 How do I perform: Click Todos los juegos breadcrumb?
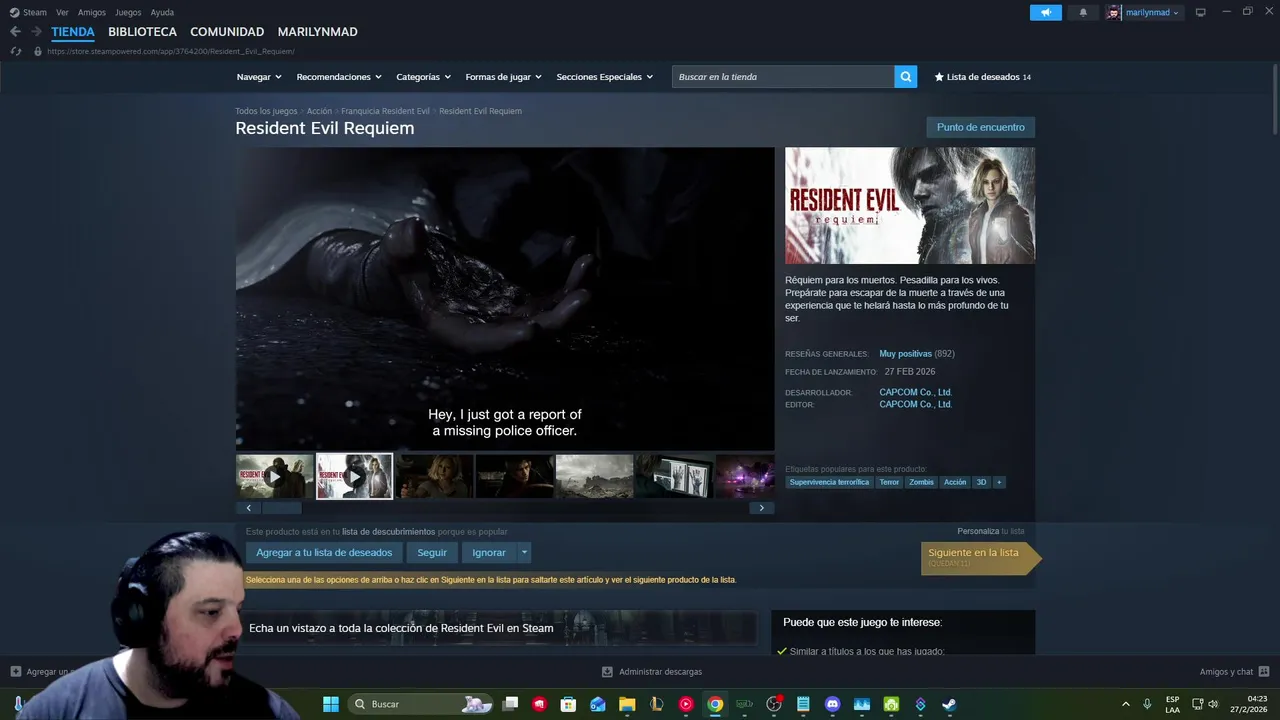[x=266, y=111]
